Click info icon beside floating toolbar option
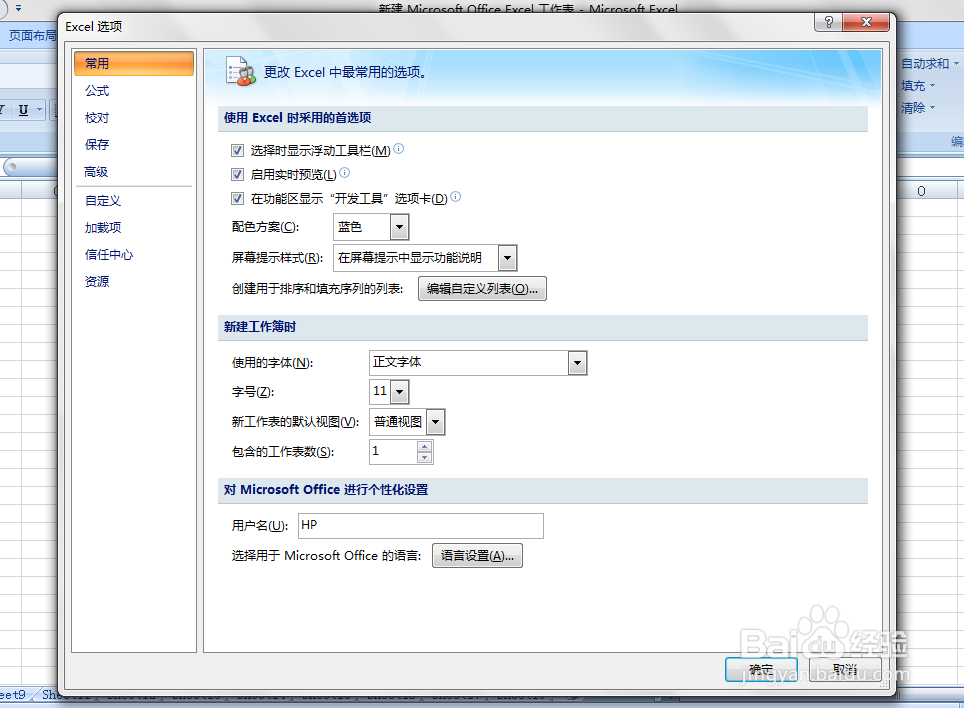Viewport: 964px width, 708px height. (398, 148)
